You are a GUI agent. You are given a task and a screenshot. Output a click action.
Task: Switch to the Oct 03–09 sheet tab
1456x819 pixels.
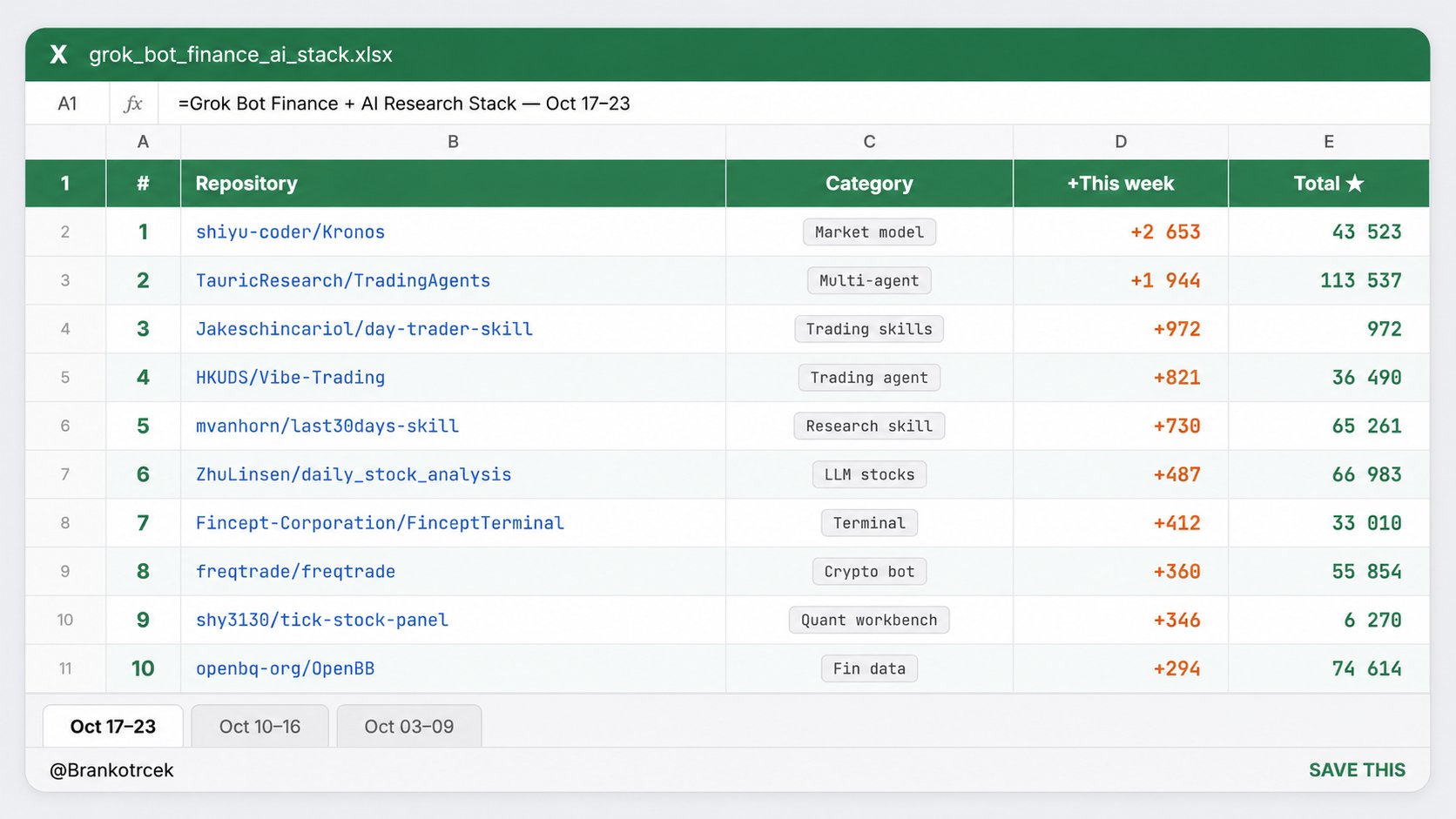click(409, 727)
